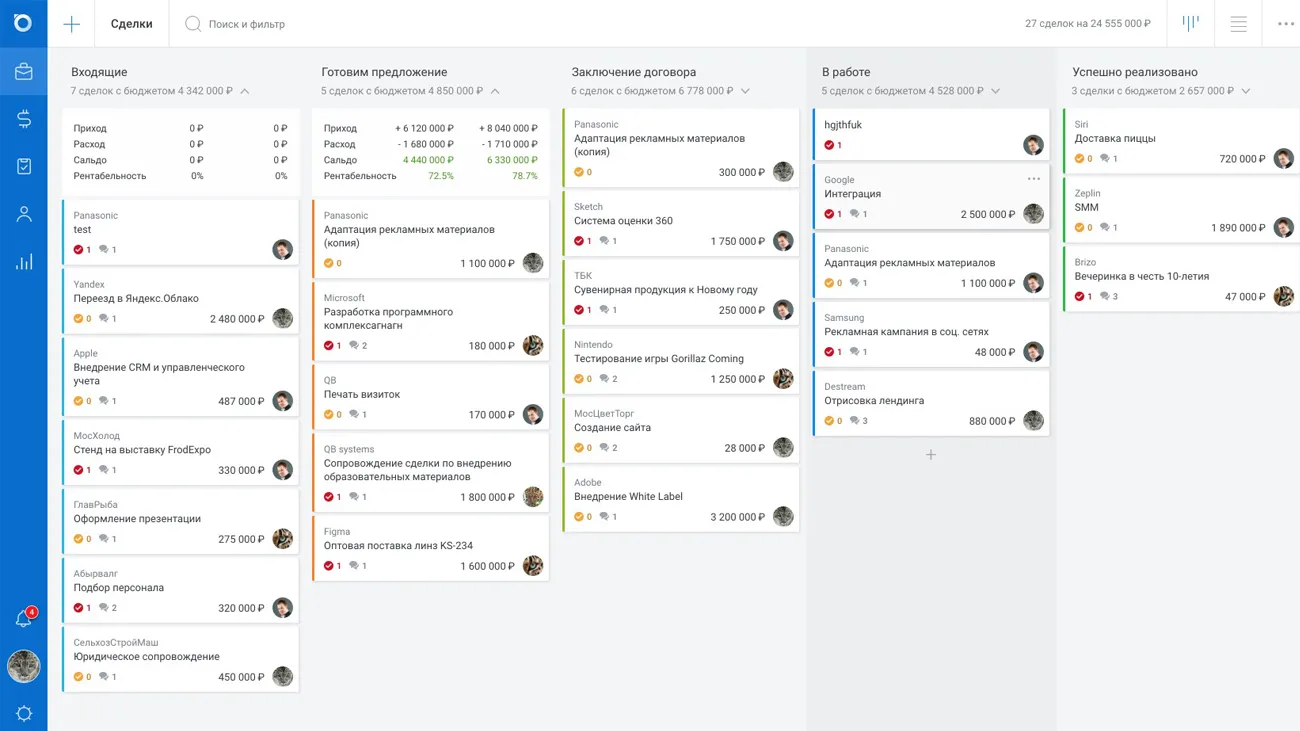Switch to list view icon
The height and width of the screenshot is (731, 1300).
[1238, 24]
